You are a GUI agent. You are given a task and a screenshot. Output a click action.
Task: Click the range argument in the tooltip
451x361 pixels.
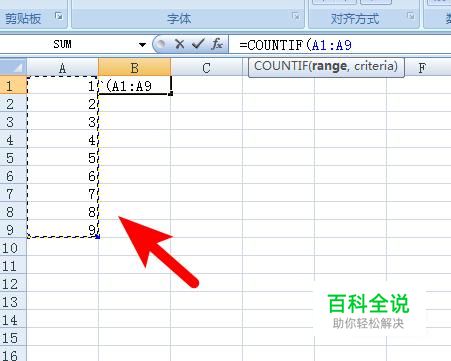(x=329, y=66)
